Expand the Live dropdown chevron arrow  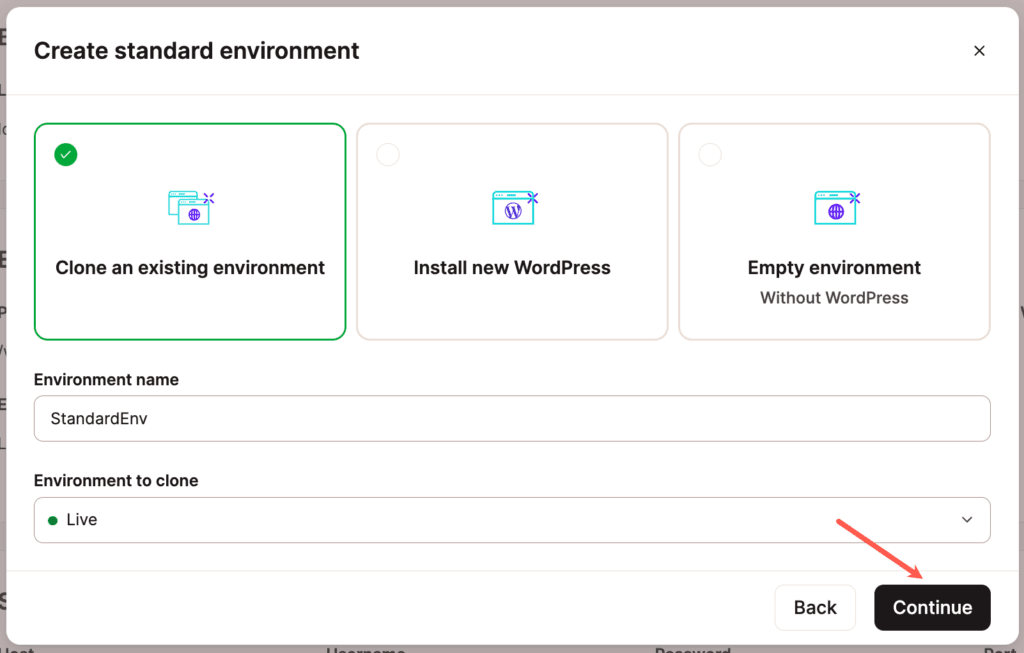click(x=967, y=520)
